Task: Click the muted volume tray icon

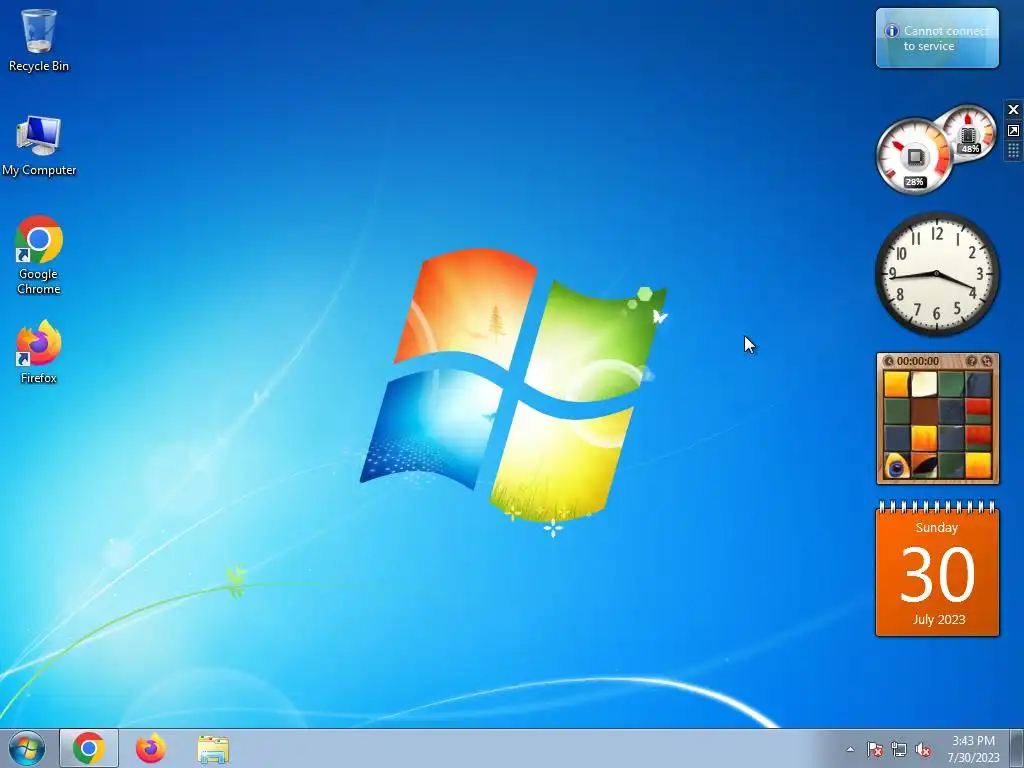Action: coord(923,749)
